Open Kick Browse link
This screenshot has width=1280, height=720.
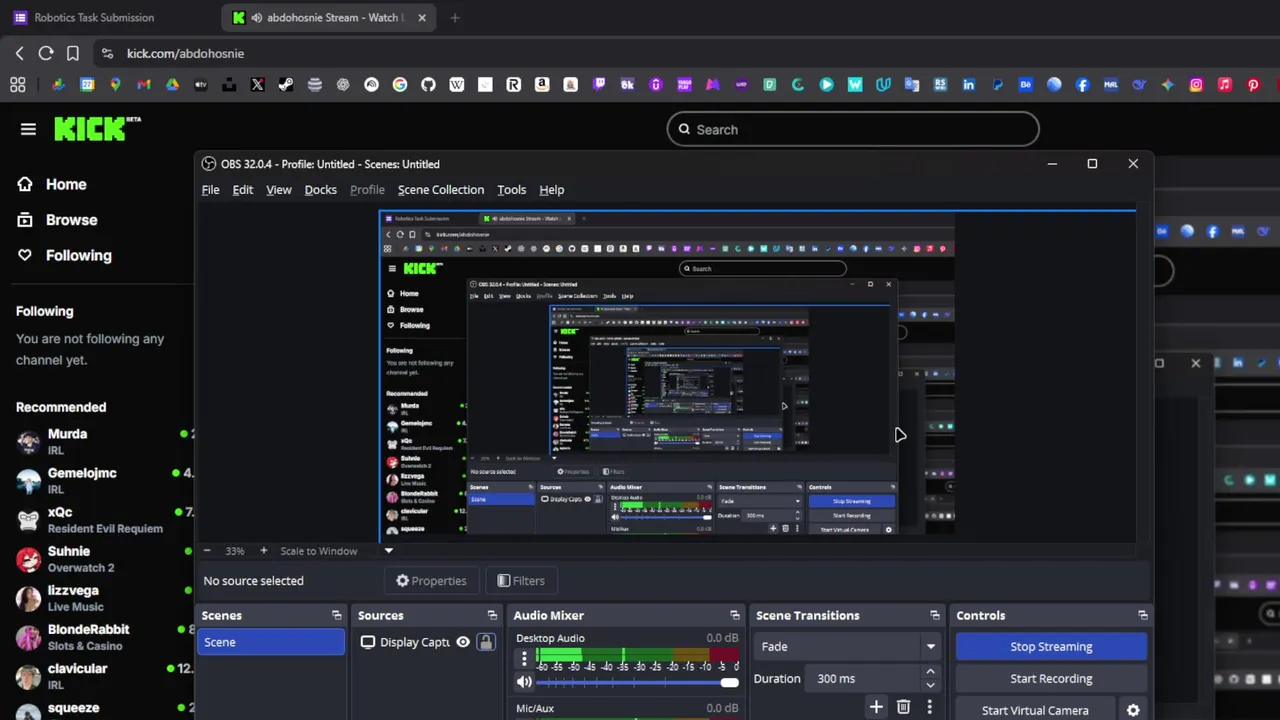pyautogui.click(x=72, y=220)
